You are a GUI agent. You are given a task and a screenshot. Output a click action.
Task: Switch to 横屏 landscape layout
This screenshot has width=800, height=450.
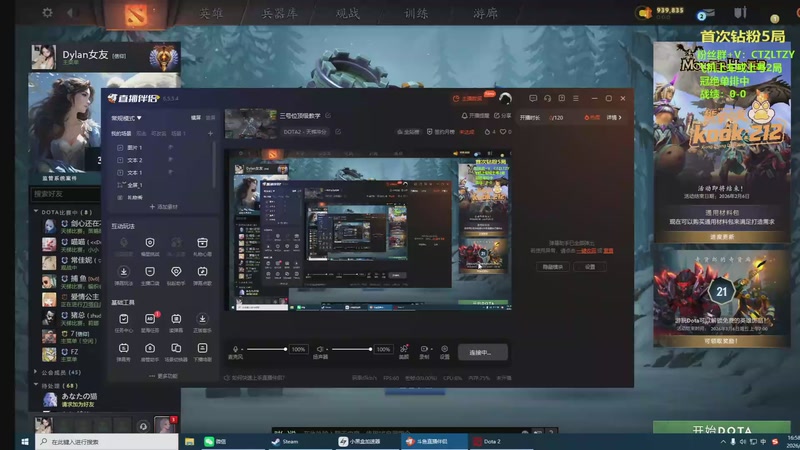point(196,118)
